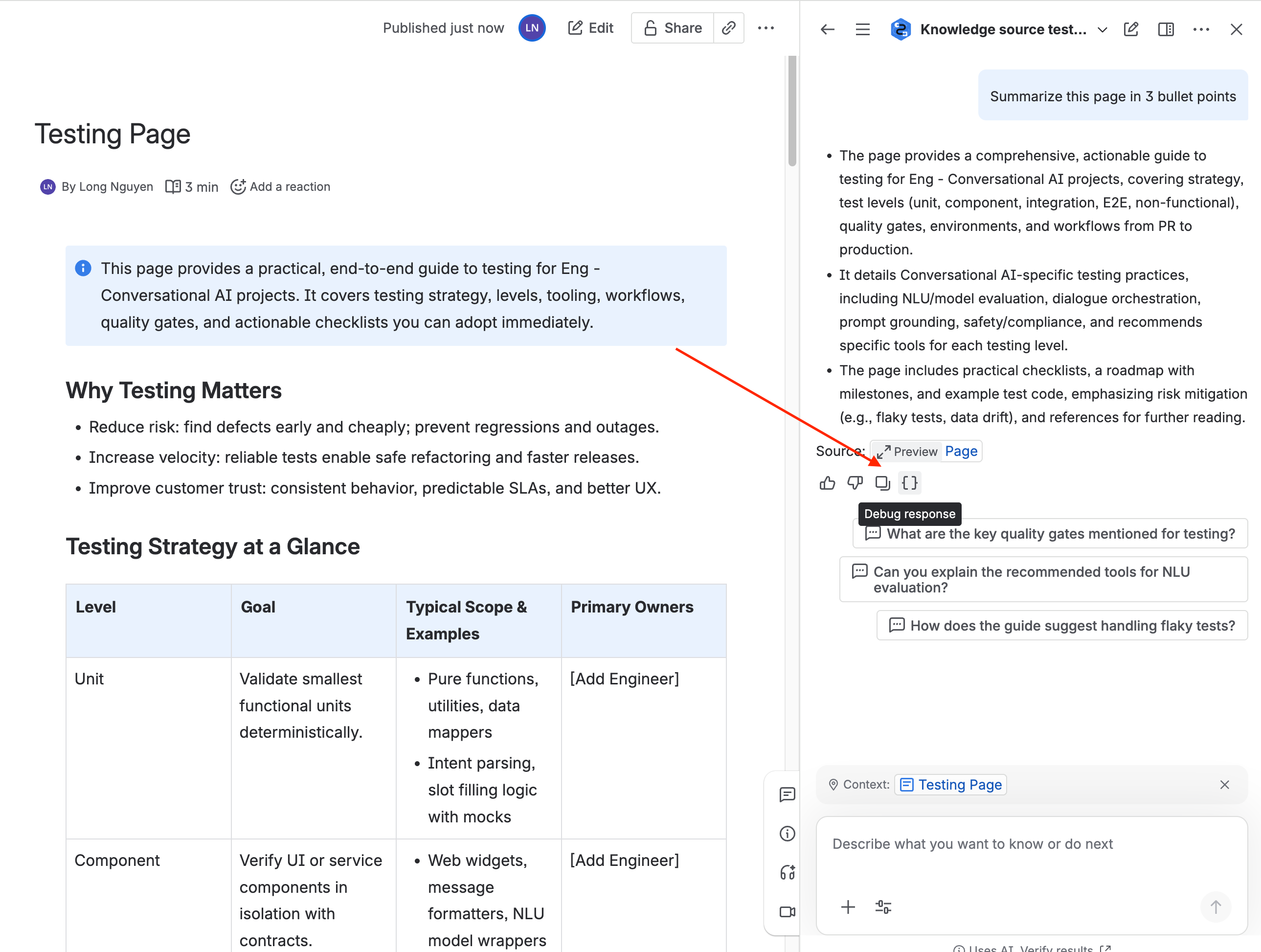
Task: Give the response a thumbs up
Action: (x=827, y=483)
